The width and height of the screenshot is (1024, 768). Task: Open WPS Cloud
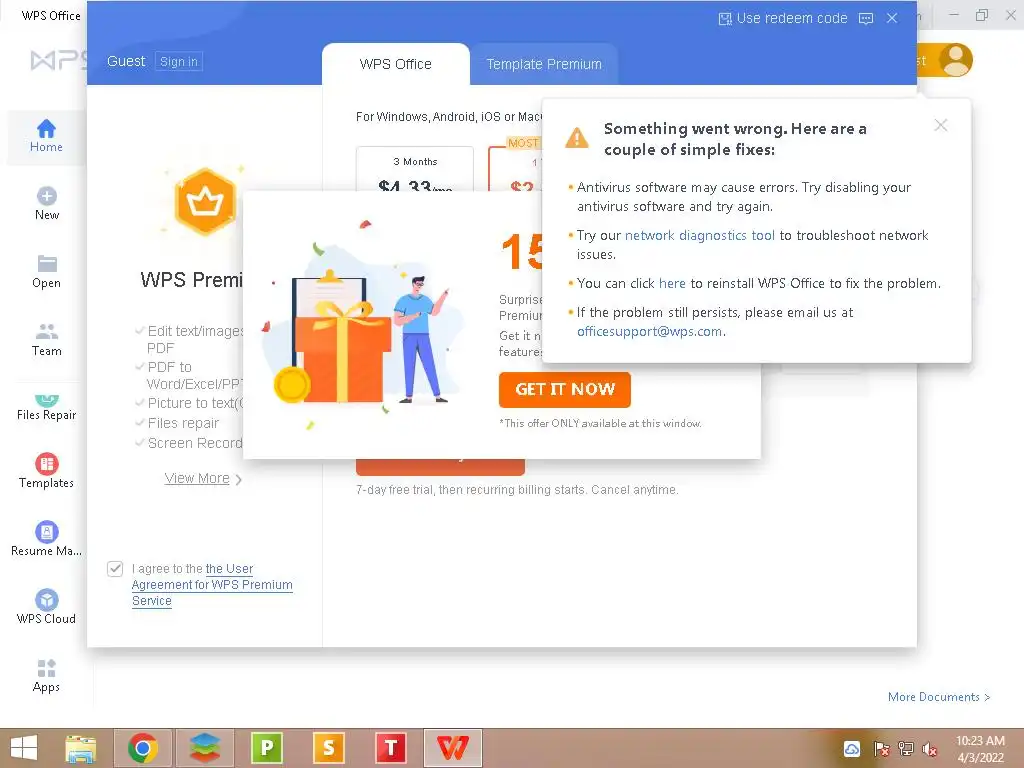[x=46, y=607]
